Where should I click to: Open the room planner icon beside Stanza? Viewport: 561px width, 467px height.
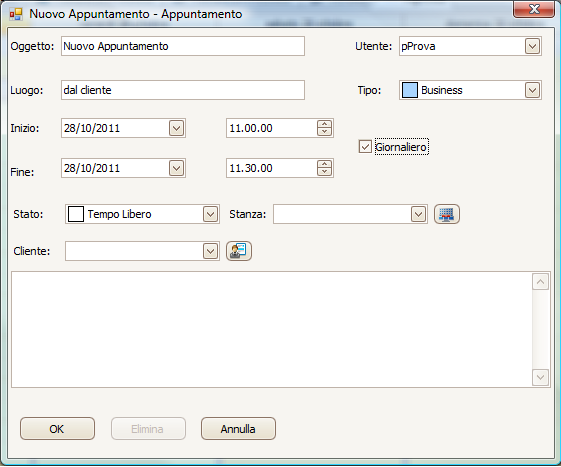[x=447, y=214]
